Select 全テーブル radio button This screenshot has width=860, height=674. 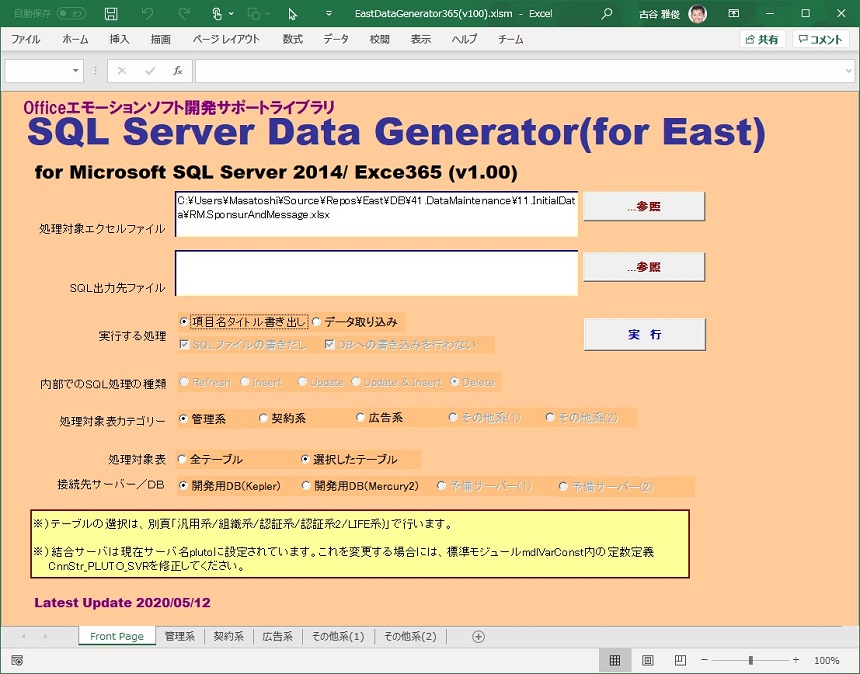[x=182, y=459]
